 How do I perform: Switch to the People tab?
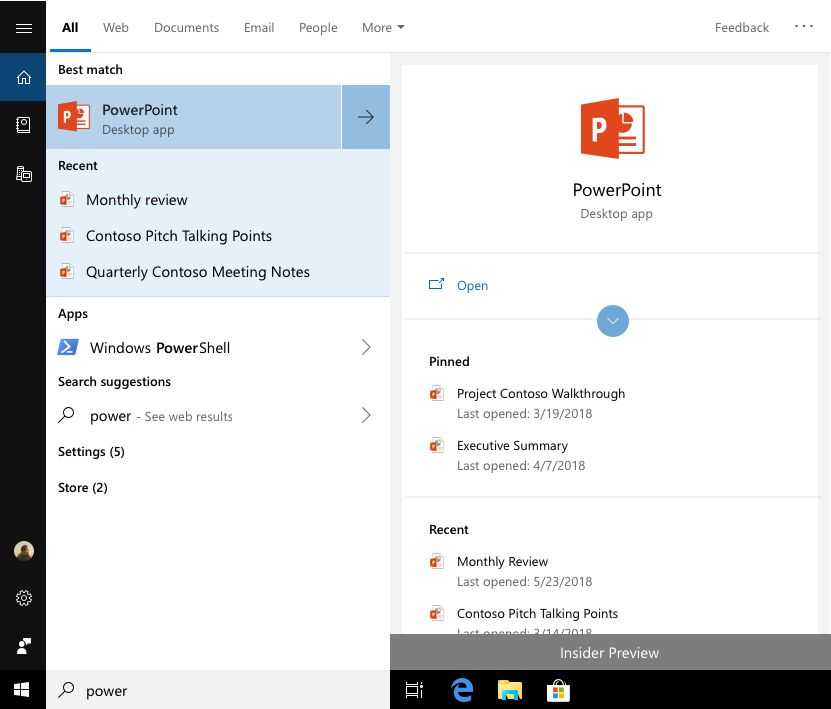pyautogui.click(x=318, y=28)
